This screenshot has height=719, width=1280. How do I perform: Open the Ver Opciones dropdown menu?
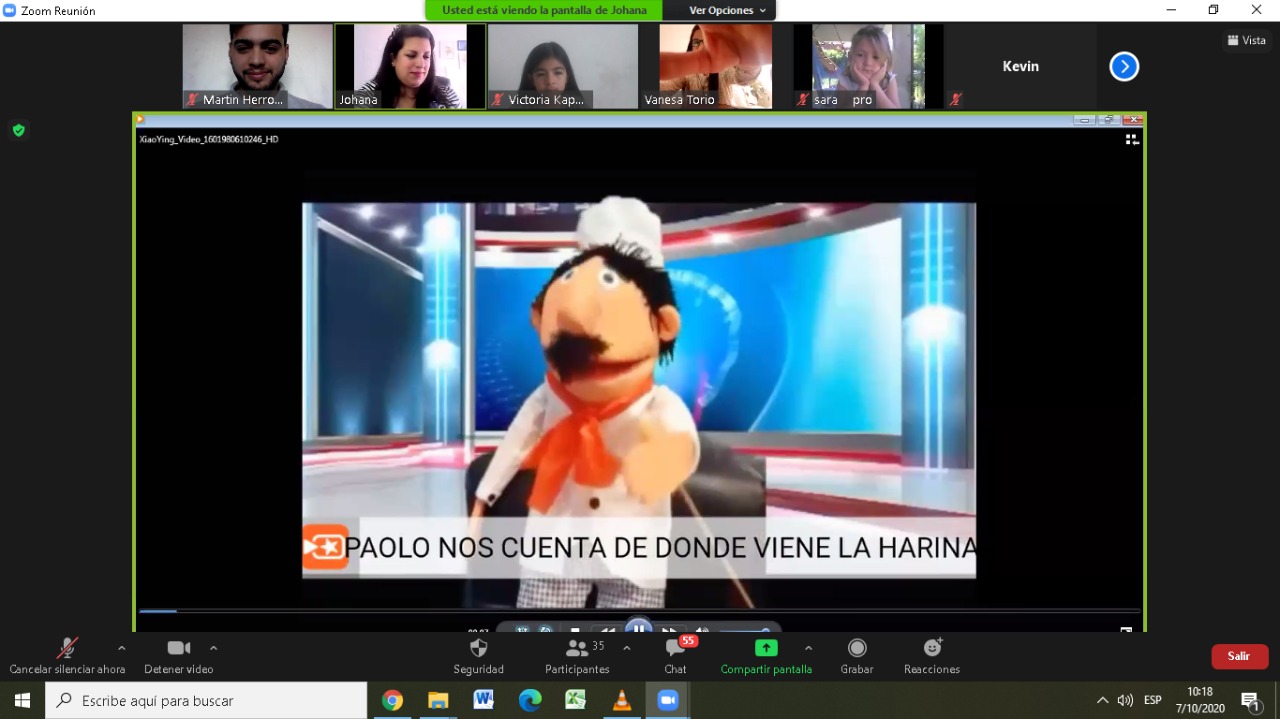pos(728,10)
